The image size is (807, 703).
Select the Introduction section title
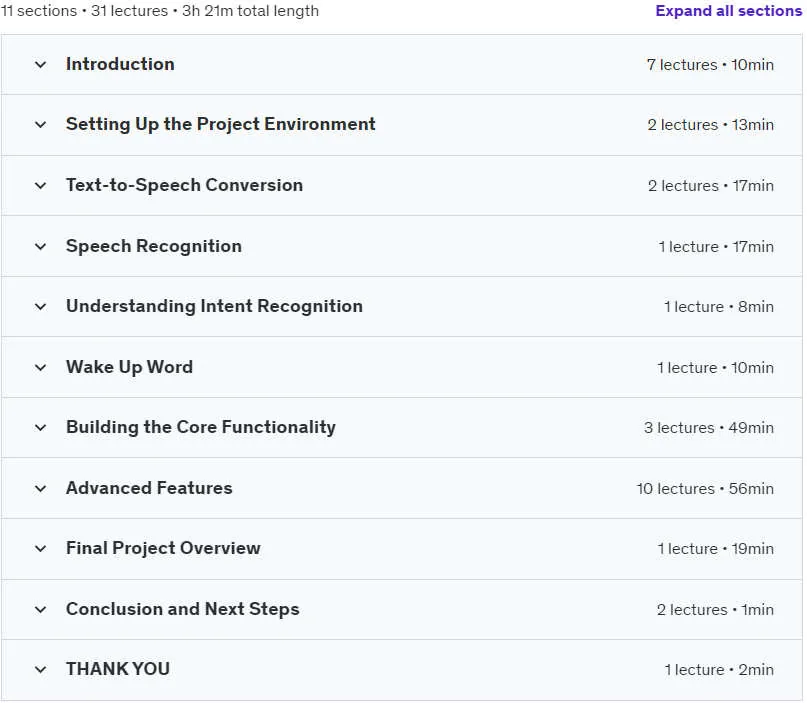point(120,64)
